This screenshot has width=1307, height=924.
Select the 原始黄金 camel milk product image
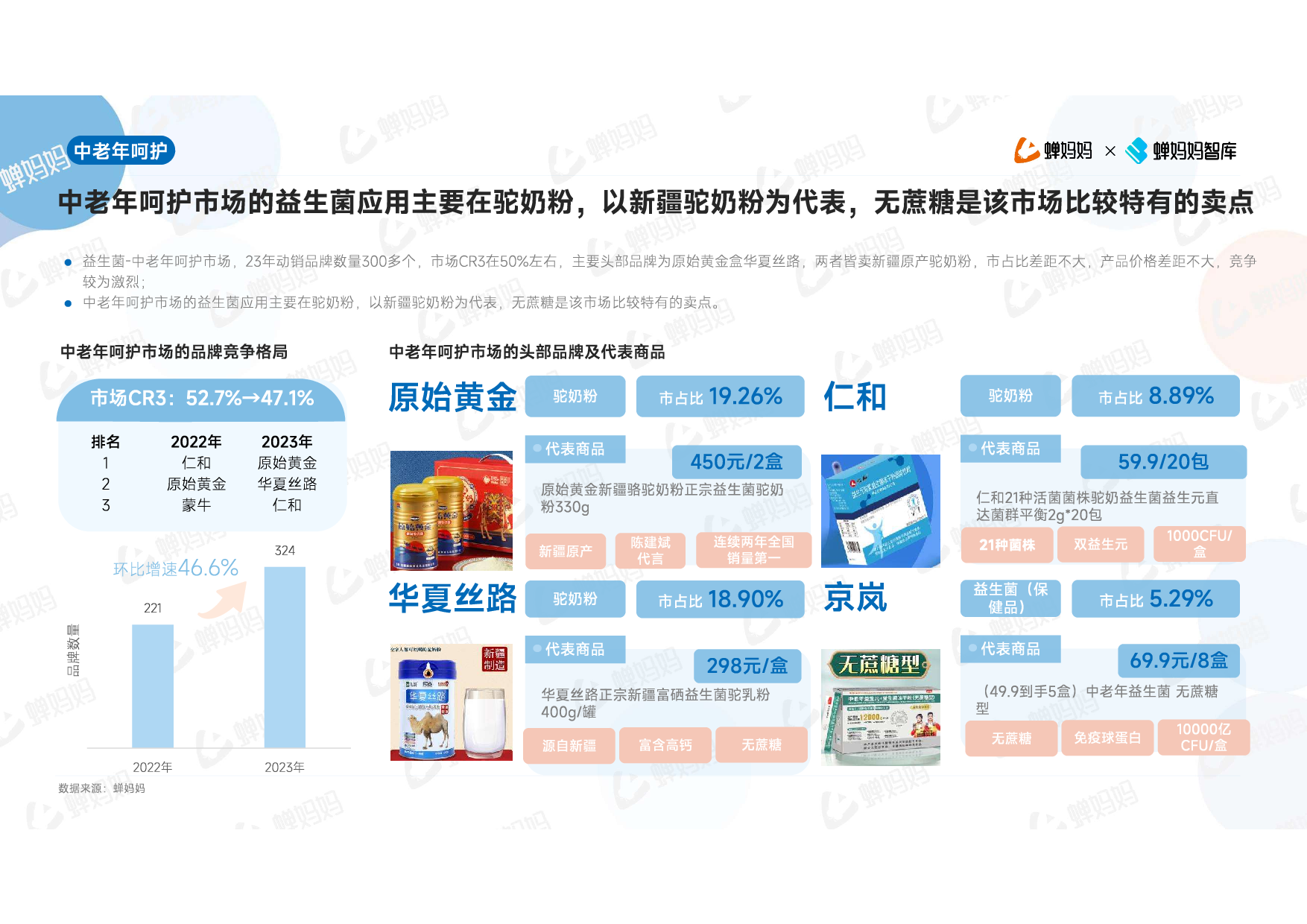point(451,510)
